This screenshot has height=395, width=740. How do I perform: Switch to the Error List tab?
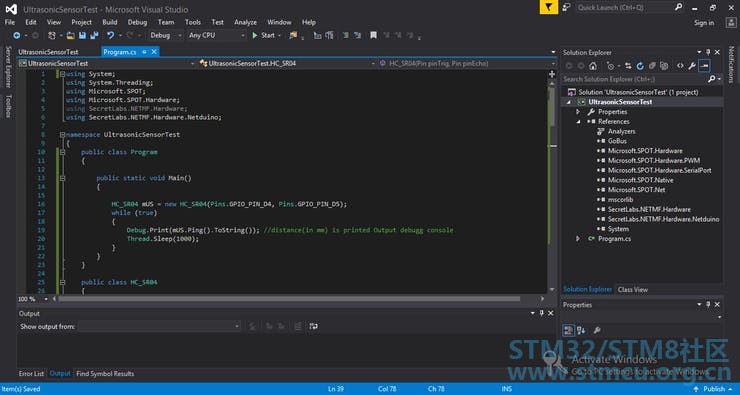[31, 374]
